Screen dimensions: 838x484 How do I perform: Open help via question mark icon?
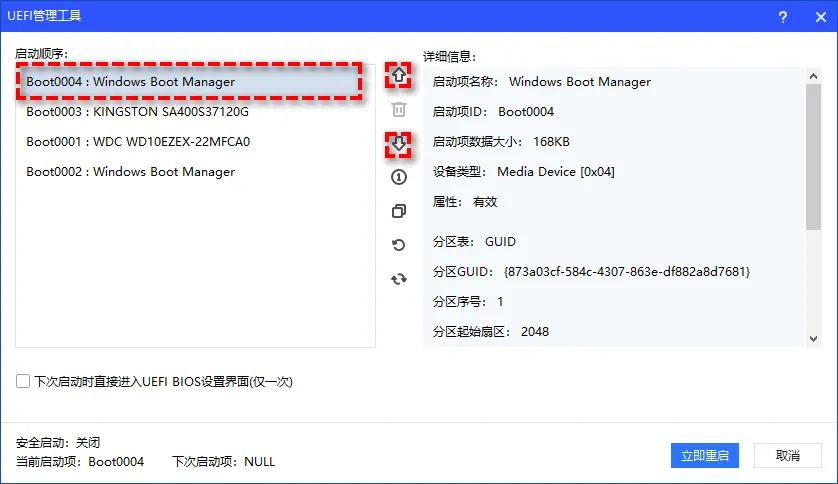782,17
